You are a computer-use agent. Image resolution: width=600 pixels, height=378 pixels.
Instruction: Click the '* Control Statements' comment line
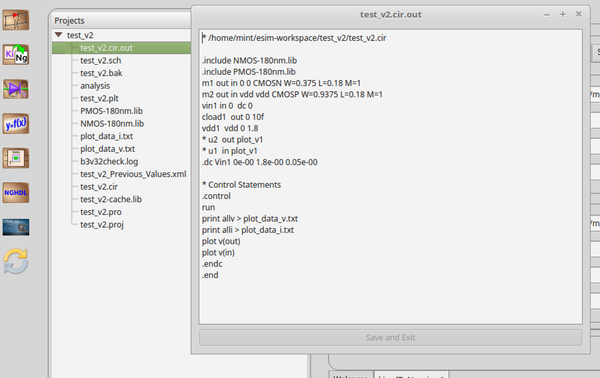(241, 185)
